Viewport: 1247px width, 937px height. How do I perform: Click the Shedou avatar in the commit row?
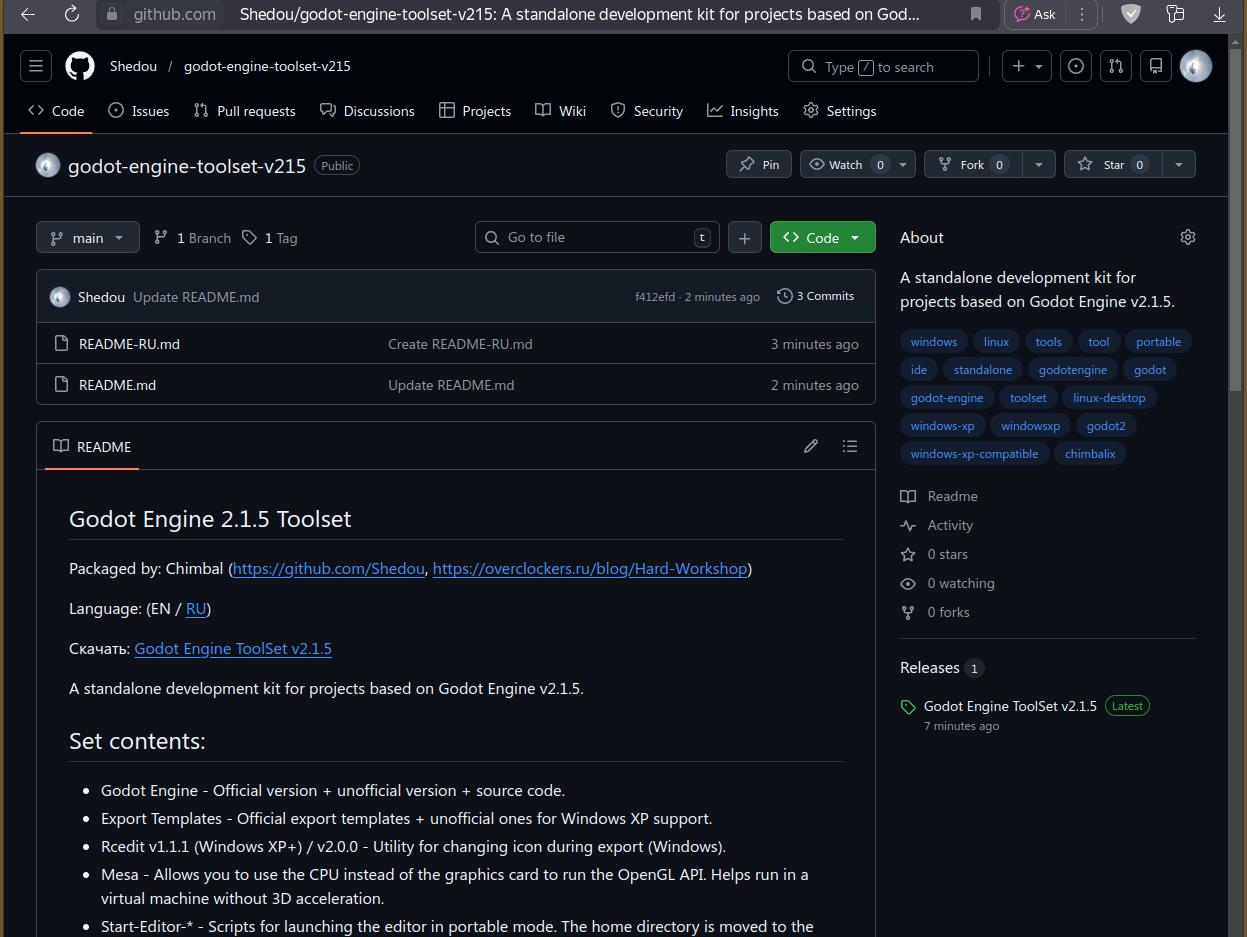pos(60,297)
